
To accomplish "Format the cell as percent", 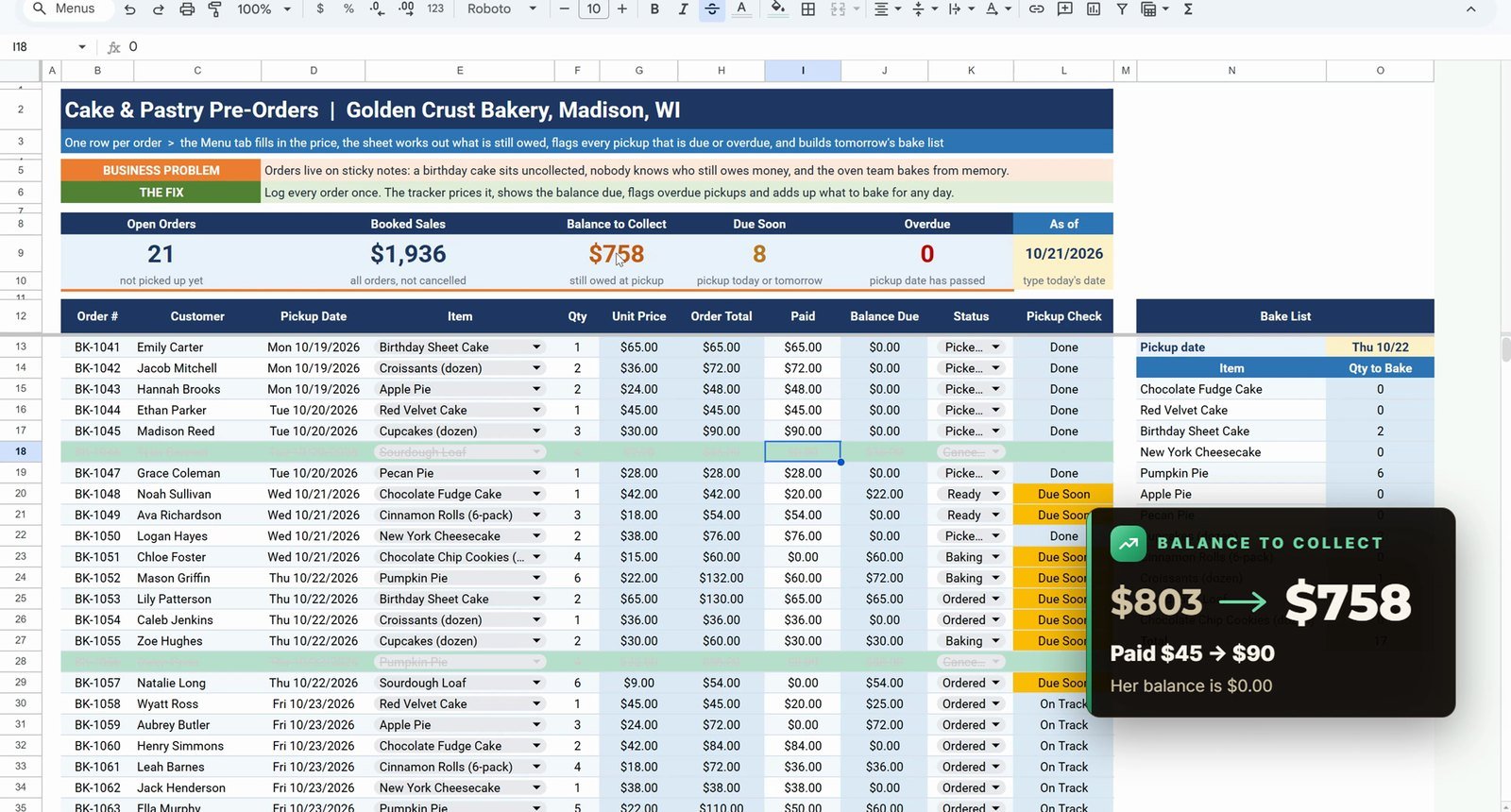I will (348, 9).
